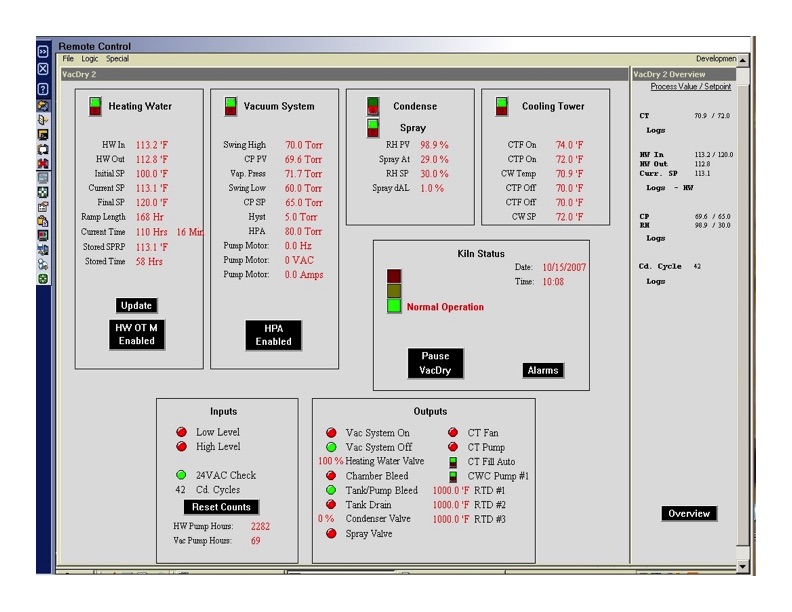Toggle the Spray switch under Condense
792x612 pixels.
373,127
